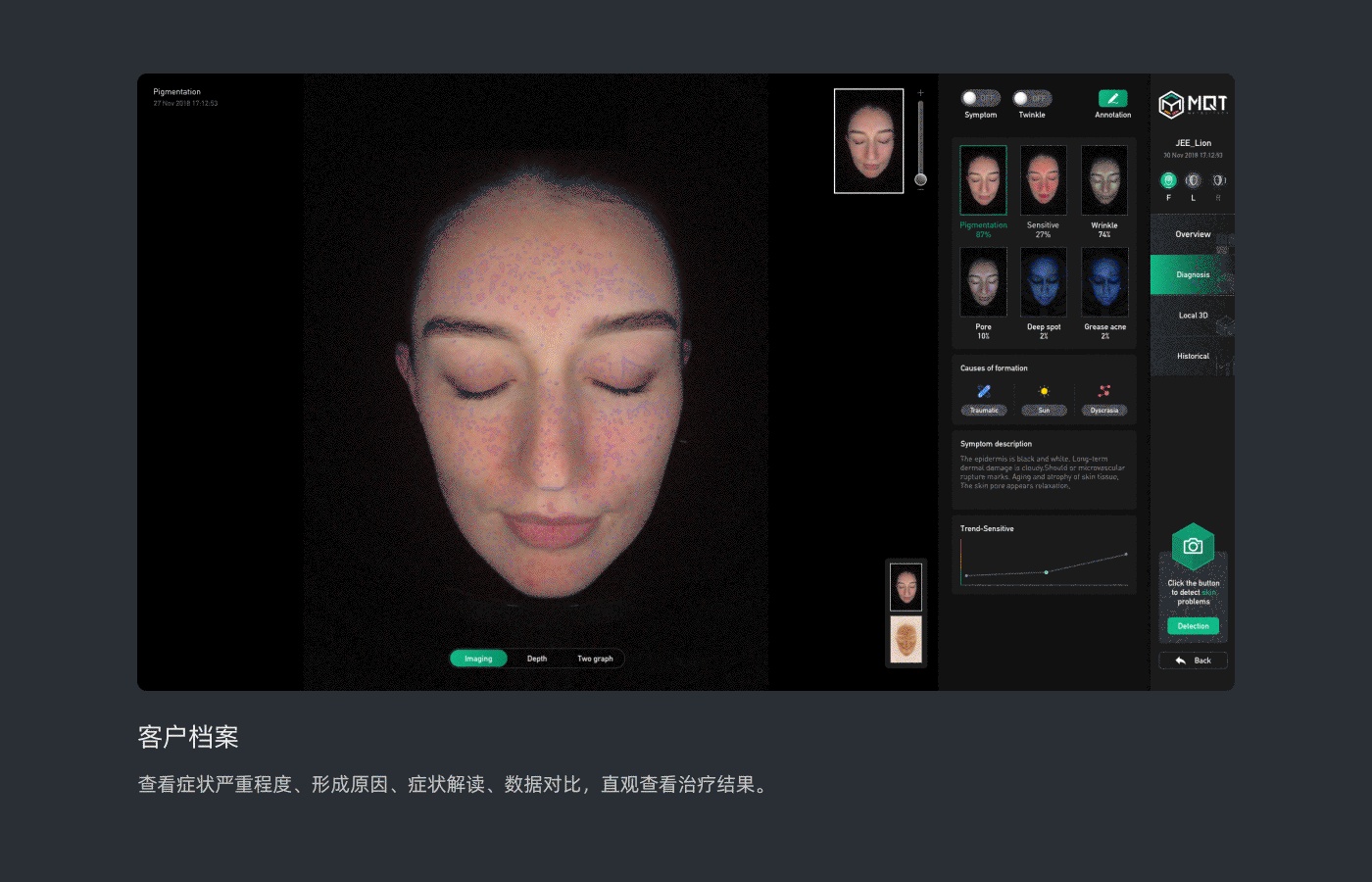
Task: Select the front face view icon (F)
Action: click(1168, 180)
